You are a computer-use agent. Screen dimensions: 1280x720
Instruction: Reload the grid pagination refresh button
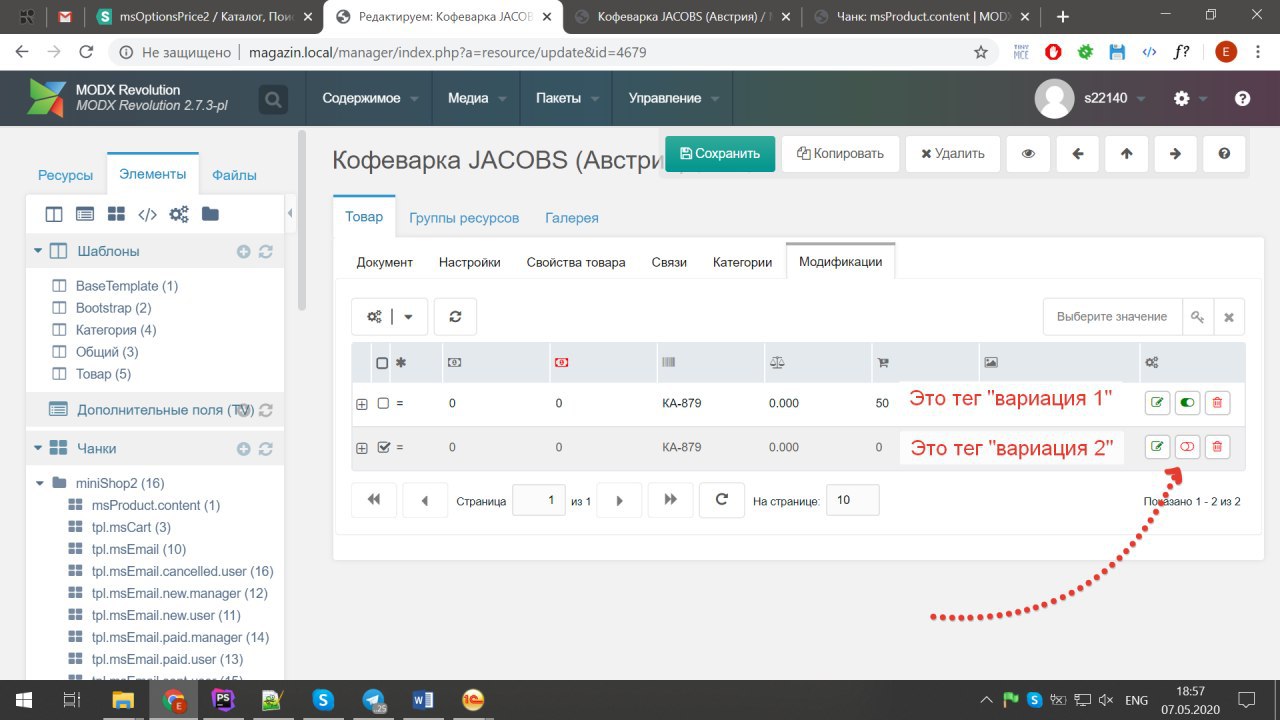point(721,500)
